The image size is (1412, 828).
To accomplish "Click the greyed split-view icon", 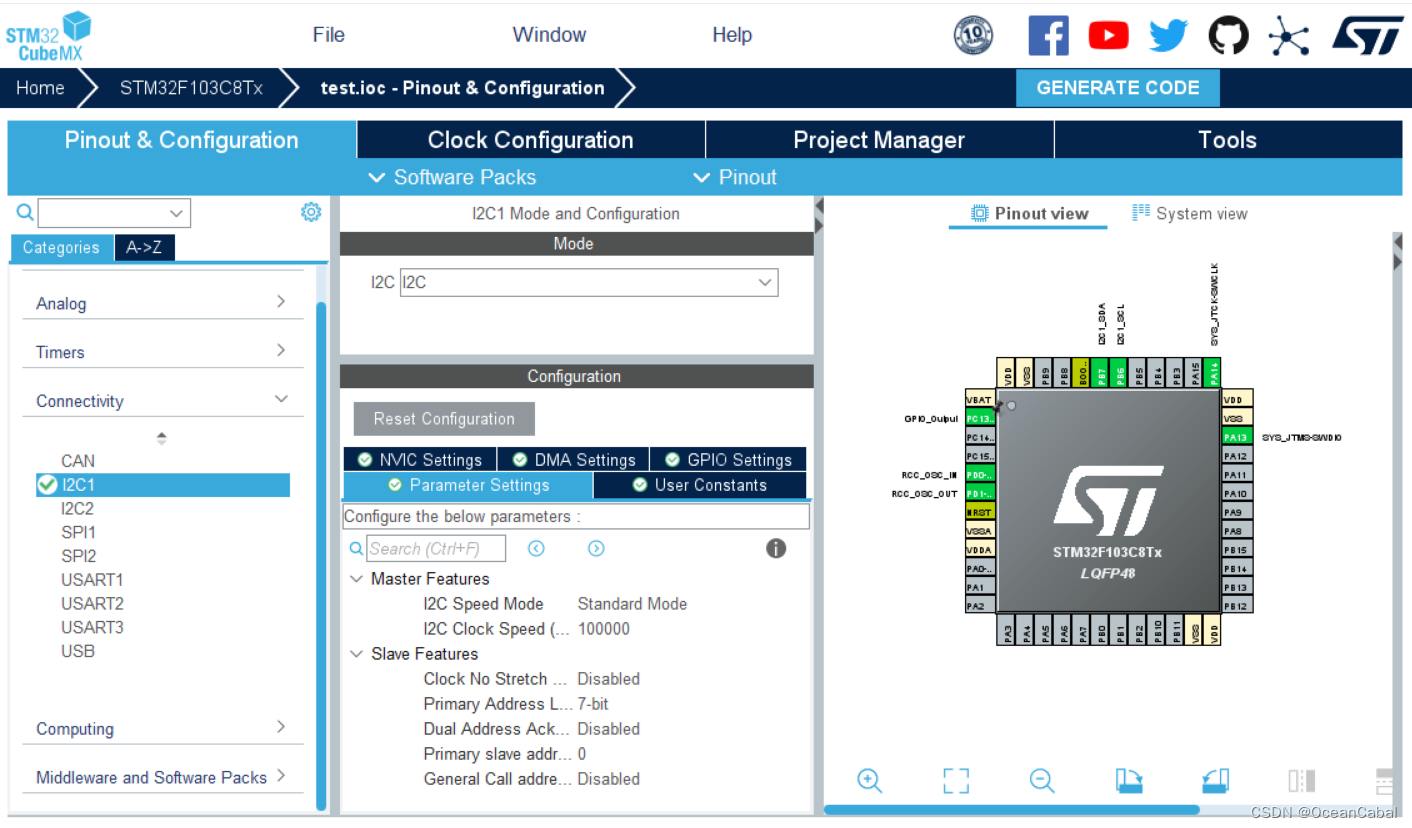I will 1301,781.
